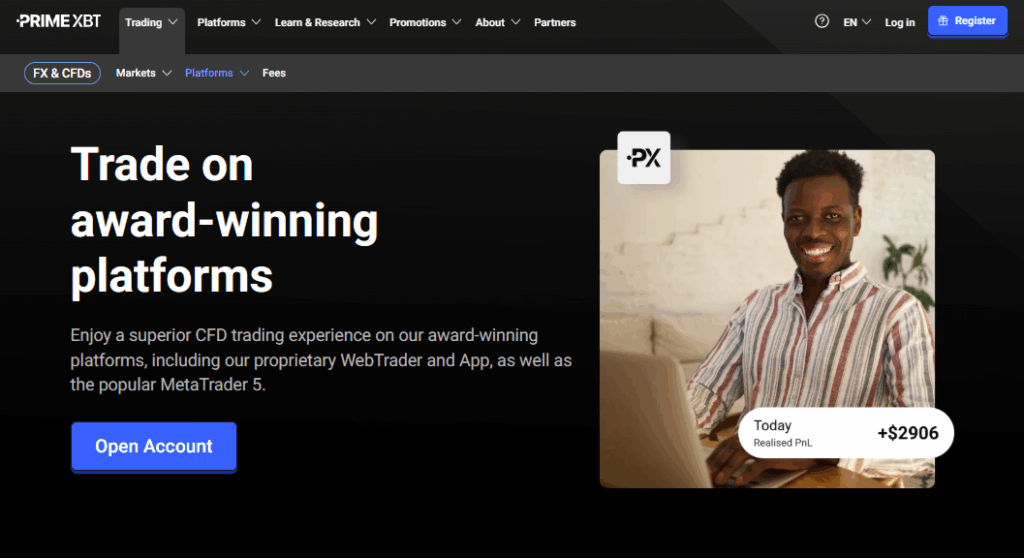Expand the Markets submenu
This screenshot has height=558, width=1024.
click(144, 73)
